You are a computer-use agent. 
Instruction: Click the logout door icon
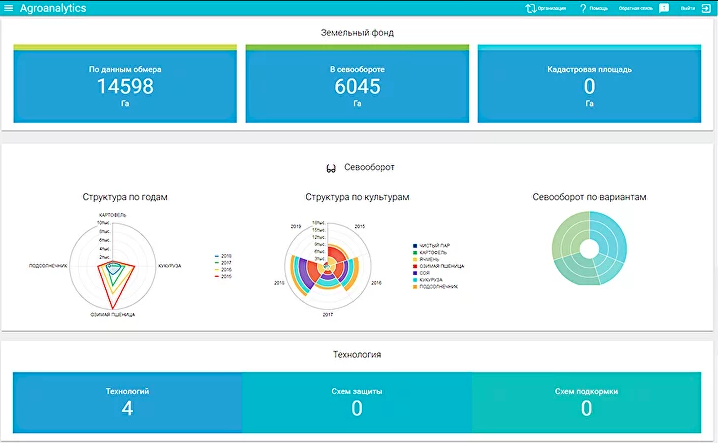[x=706, y=8]
